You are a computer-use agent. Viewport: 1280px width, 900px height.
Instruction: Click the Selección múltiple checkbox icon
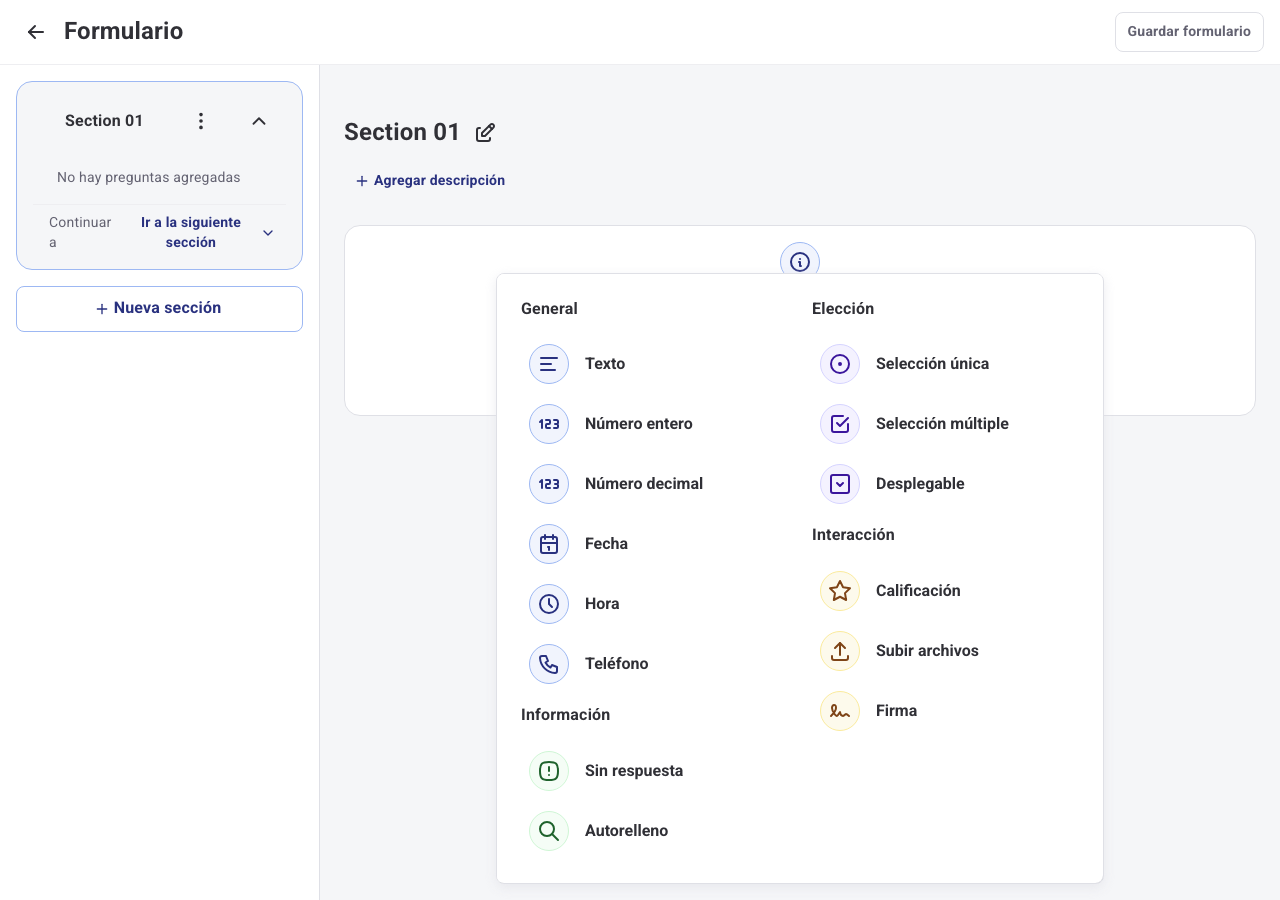(x=840, y=424)
